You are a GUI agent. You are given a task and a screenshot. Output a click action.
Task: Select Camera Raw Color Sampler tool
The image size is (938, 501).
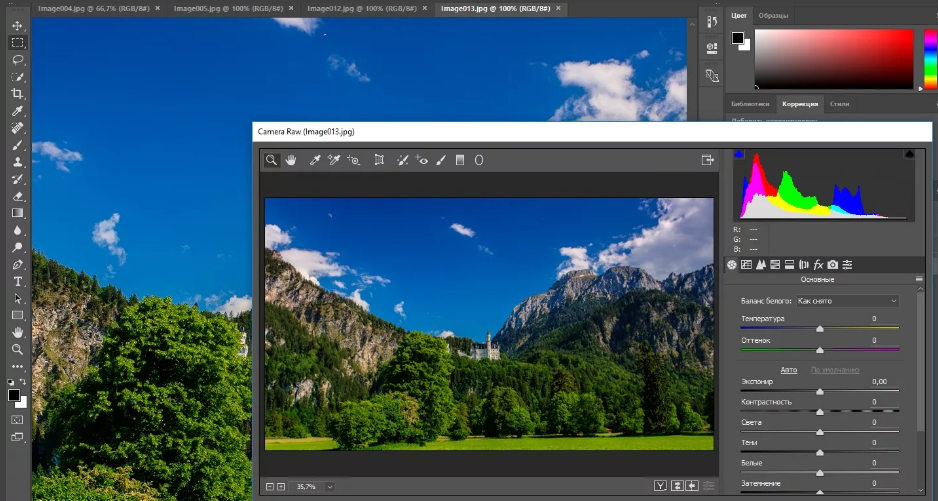click(334, 160)
